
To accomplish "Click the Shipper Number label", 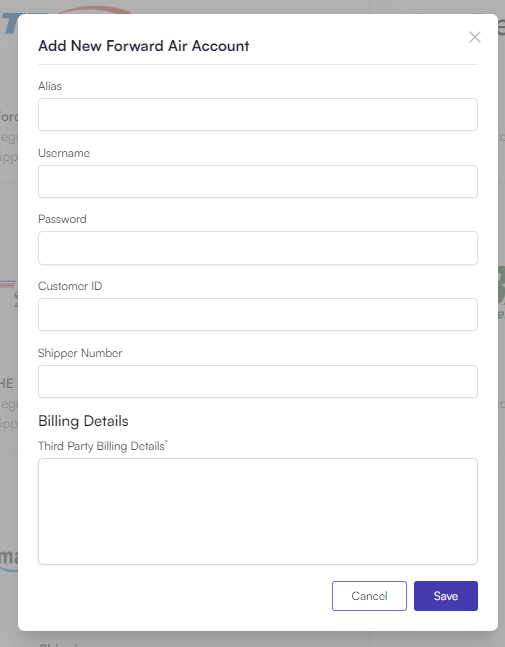I will tap(80, 353).
